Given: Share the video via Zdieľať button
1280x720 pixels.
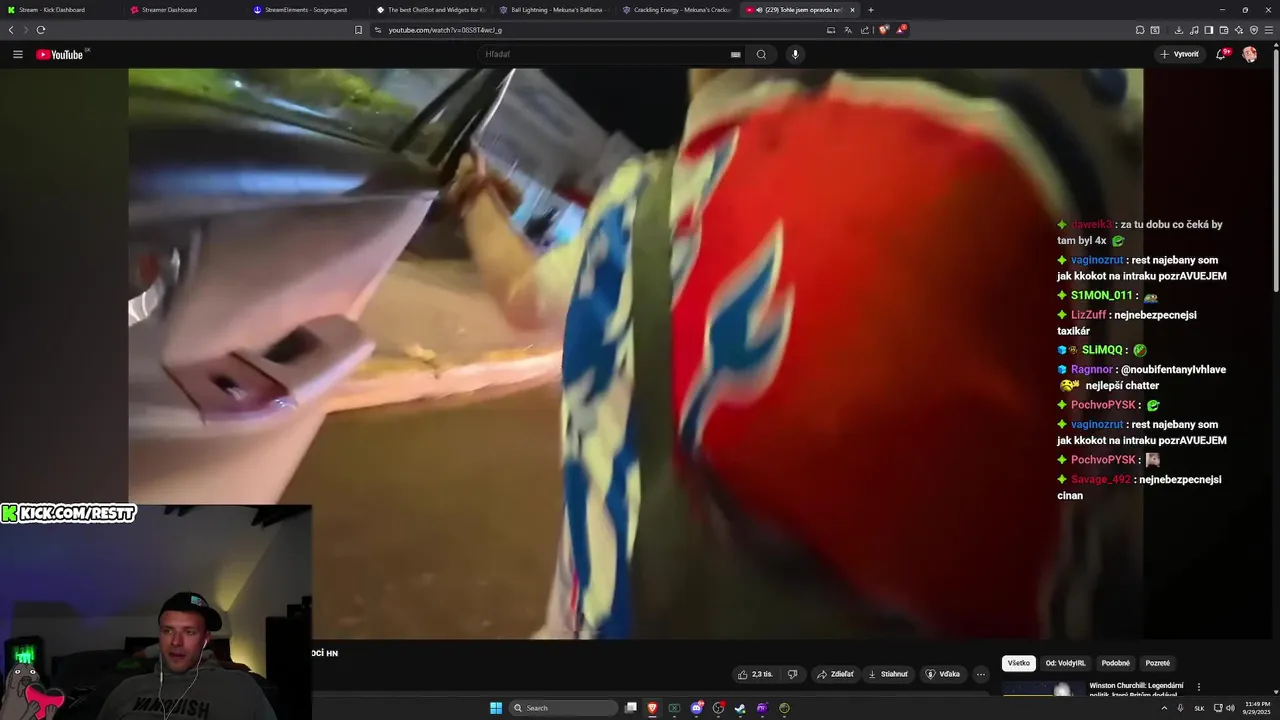Looking at the screenshot, I should 835,674.
